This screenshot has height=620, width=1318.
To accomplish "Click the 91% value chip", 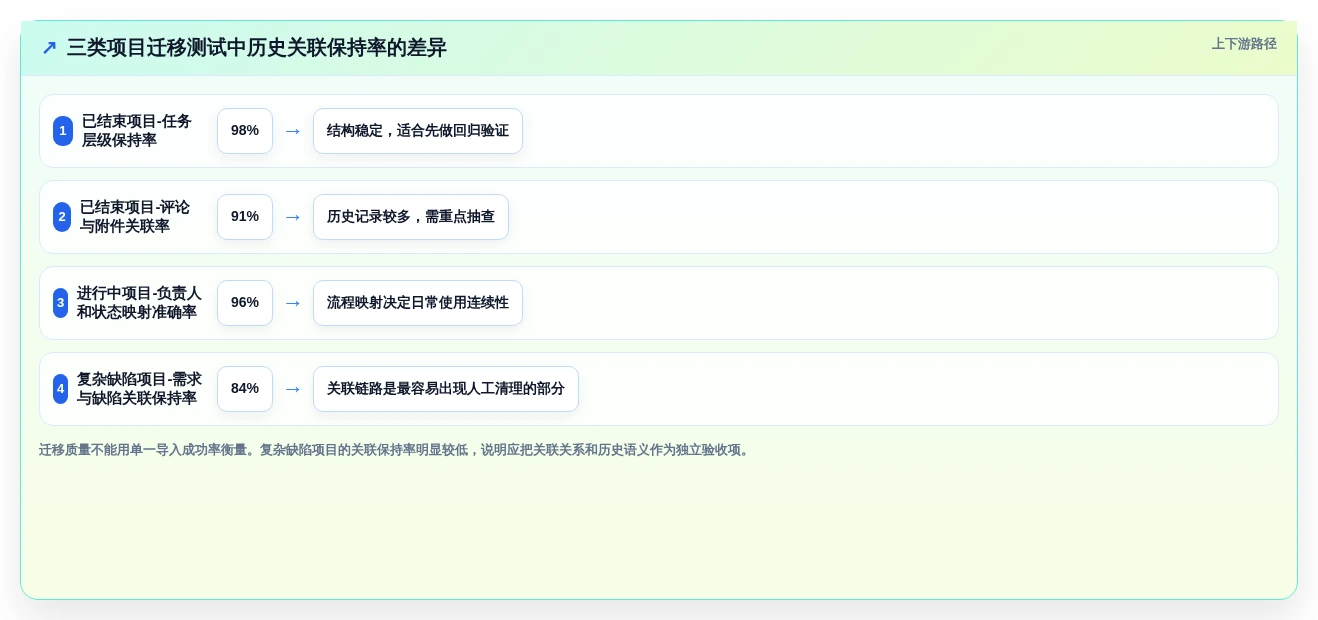I will tap(245, 217).
